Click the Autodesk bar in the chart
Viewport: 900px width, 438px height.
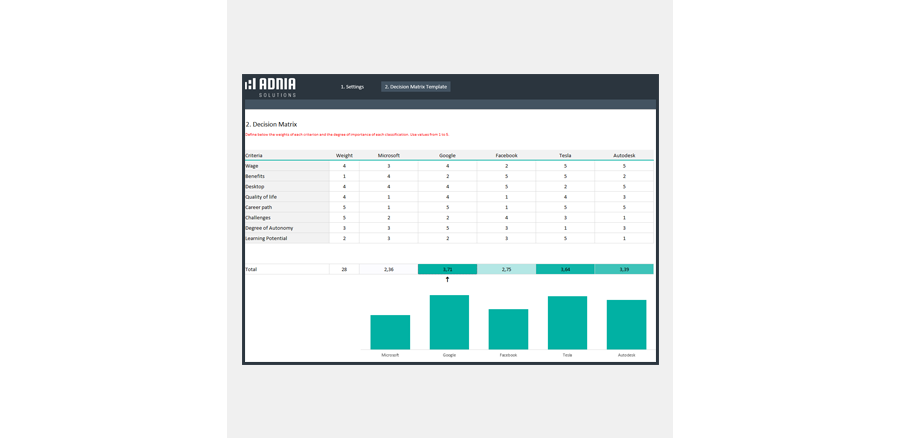pos(626,324)
